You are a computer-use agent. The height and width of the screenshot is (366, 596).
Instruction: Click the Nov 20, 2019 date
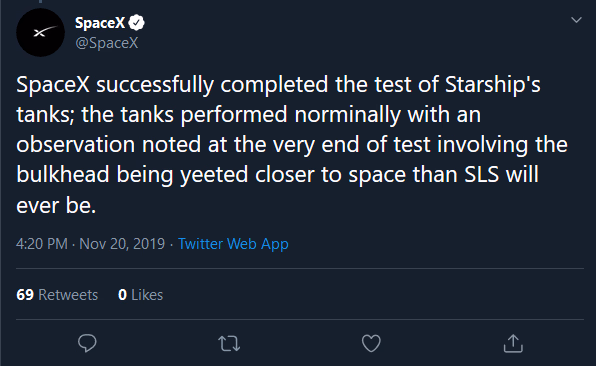pos(122,244)
